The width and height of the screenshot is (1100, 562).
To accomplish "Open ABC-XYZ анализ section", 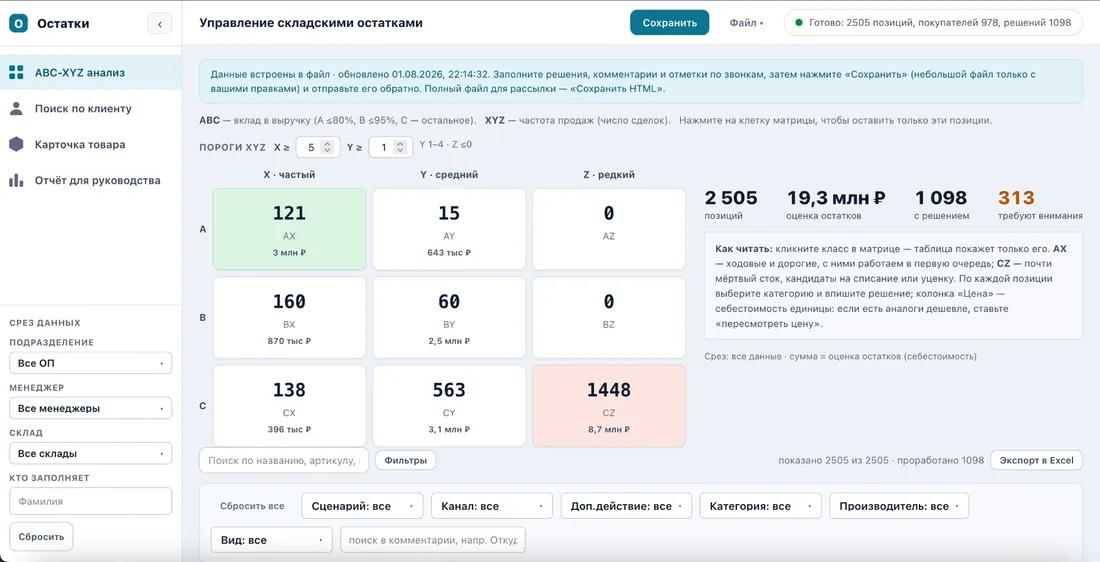I will 90,72.
